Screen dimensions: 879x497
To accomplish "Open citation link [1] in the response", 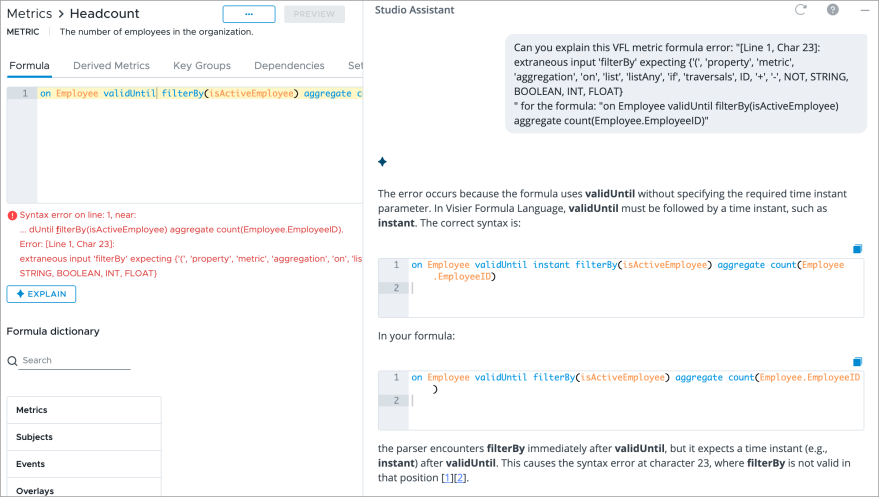I will [447, 478].
